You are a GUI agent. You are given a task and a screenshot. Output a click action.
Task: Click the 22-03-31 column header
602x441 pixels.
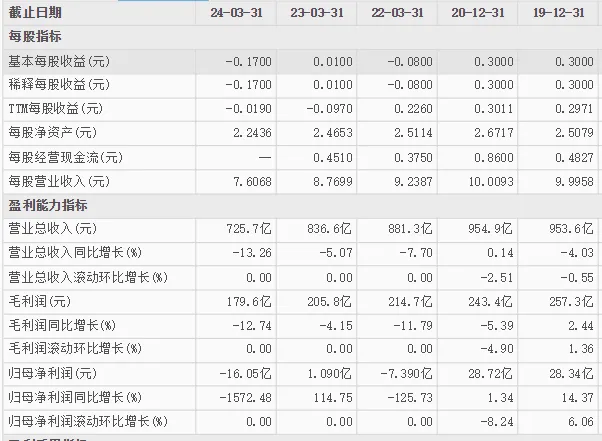click(x=397, y=13)
